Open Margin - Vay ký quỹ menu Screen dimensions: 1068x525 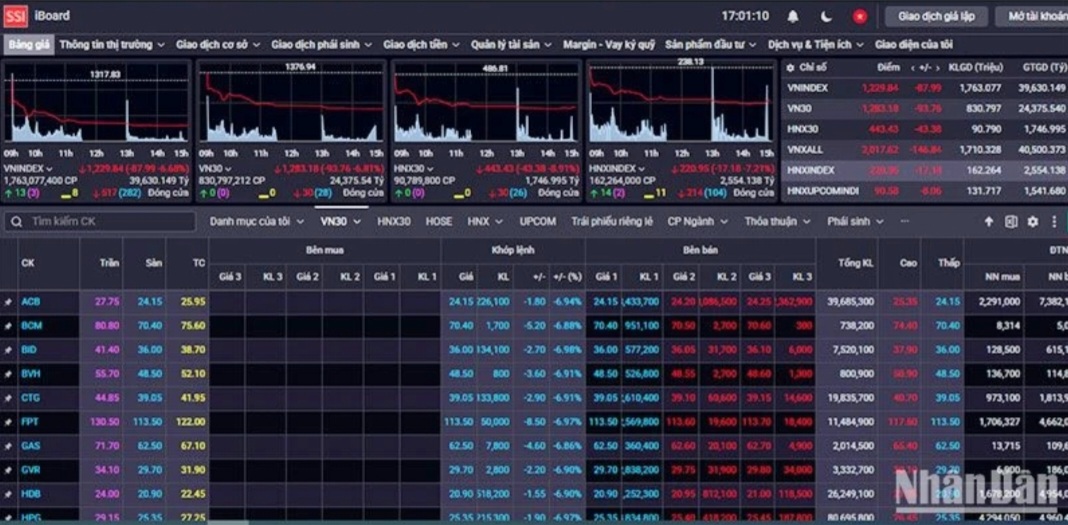click(x=608, y=45)
